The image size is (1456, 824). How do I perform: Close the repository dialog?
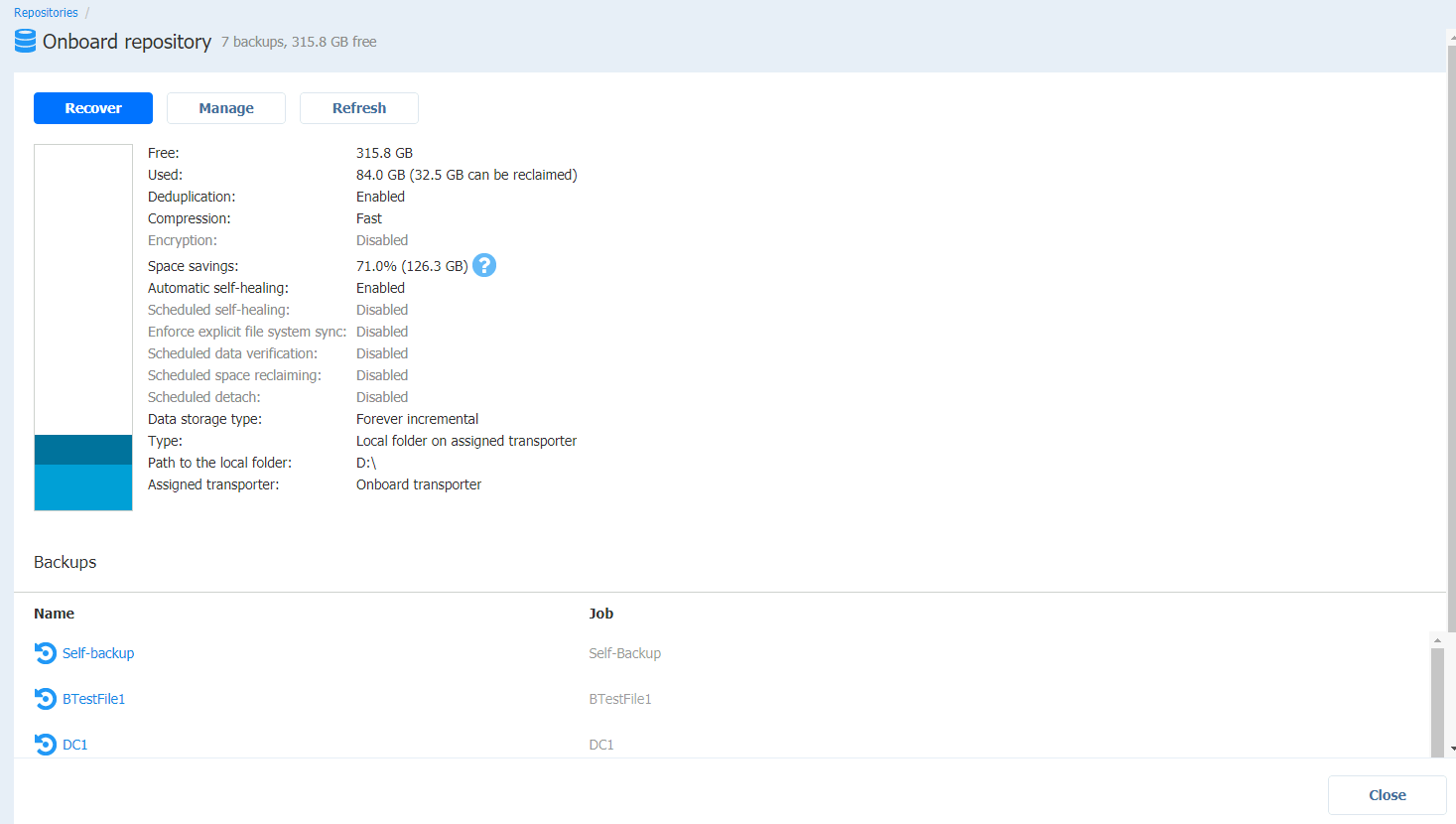point(1388,795)
